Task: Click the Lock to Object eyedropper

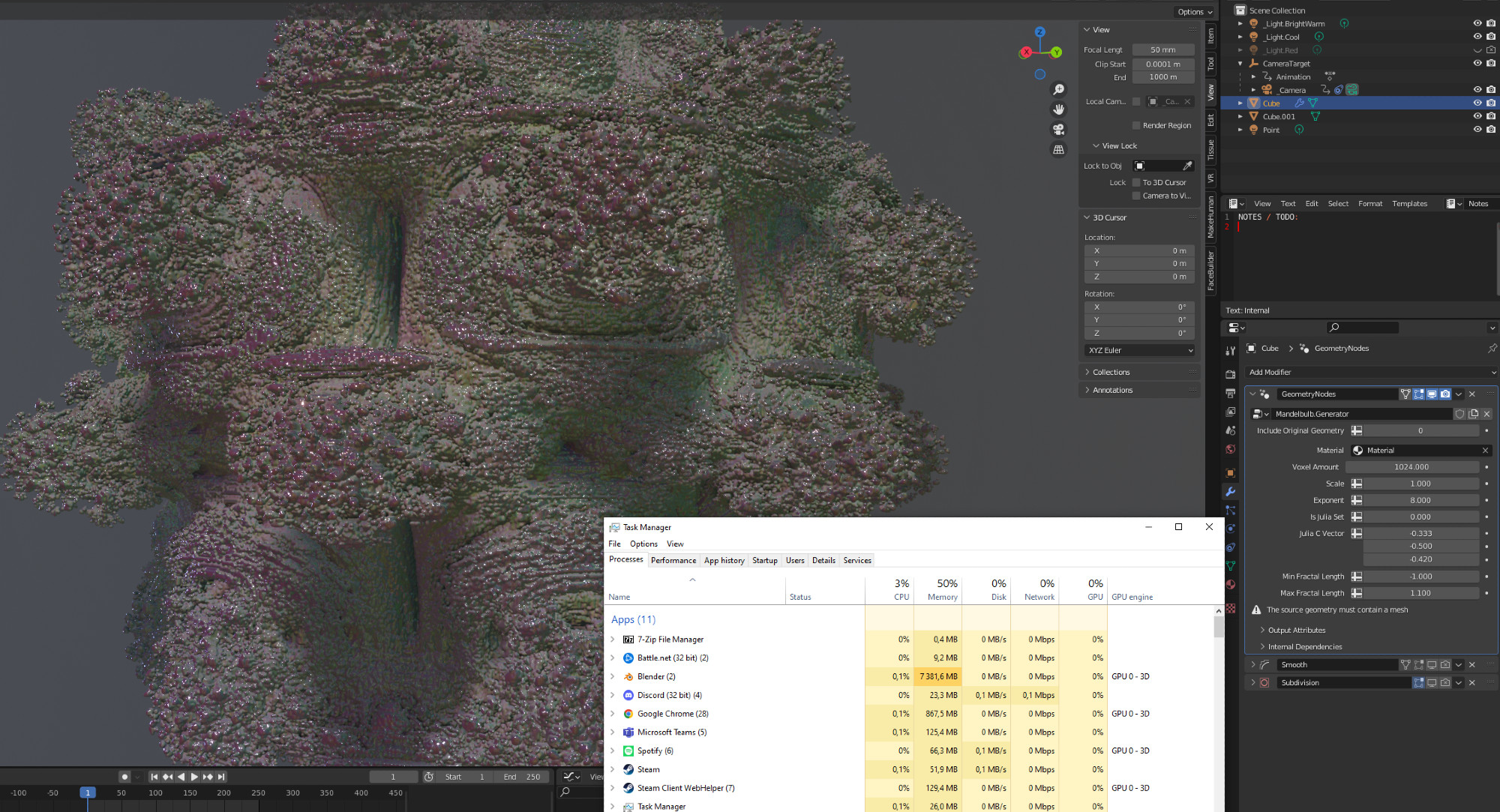Action: (x=1187, y=166)
